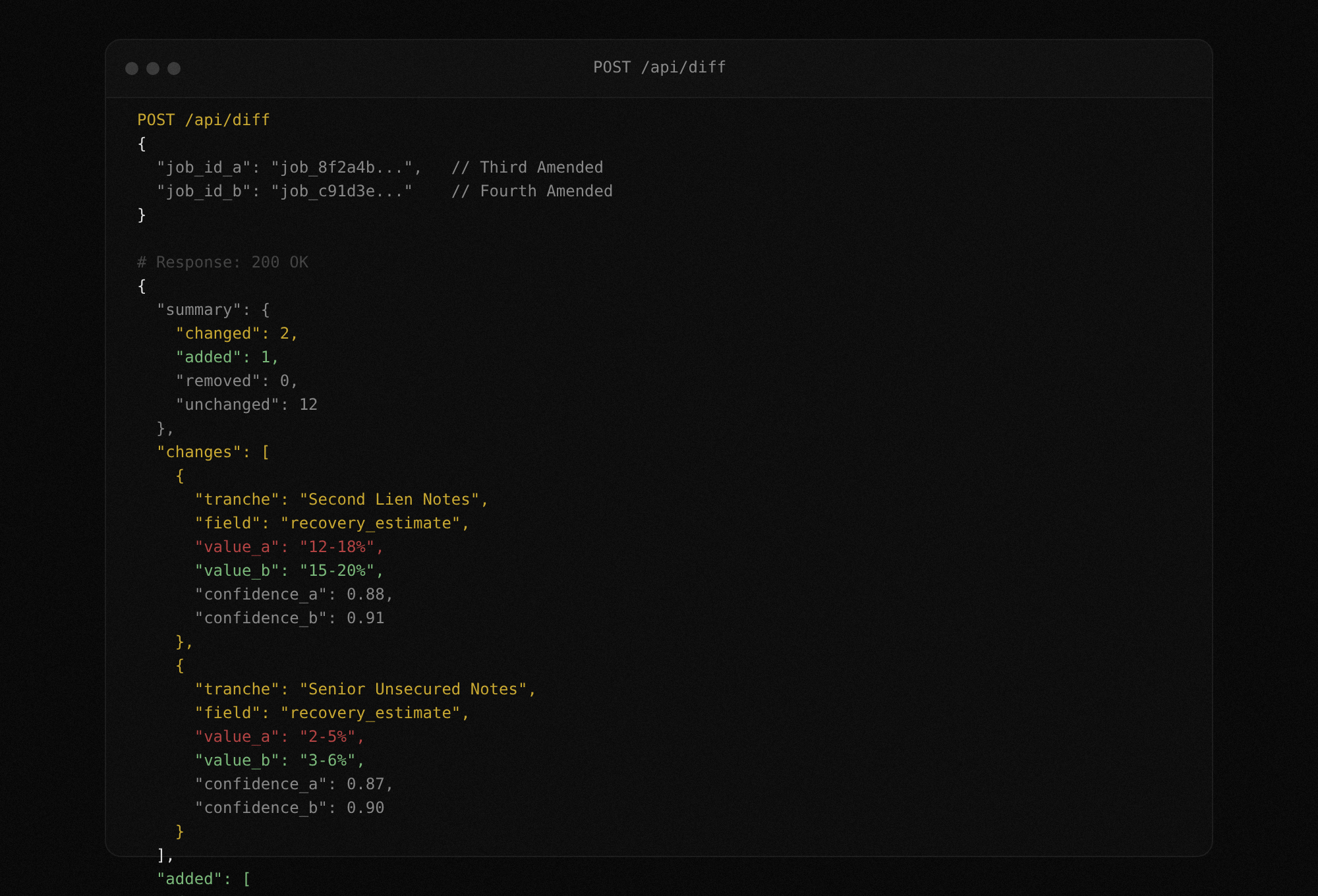Click the red "value_a": "12-18%" line
This screenshot has width=1318, height=896.
click(289, 547)
